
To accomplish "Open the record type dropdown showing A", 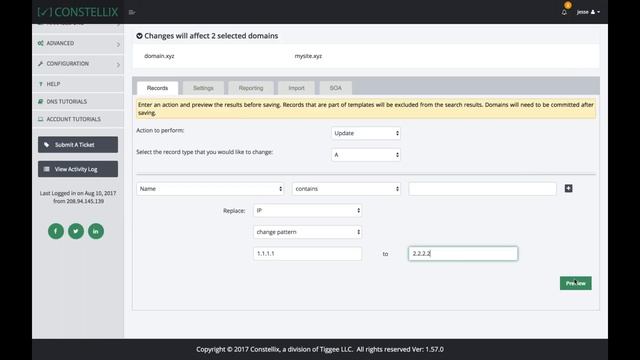I will point(366,155).
